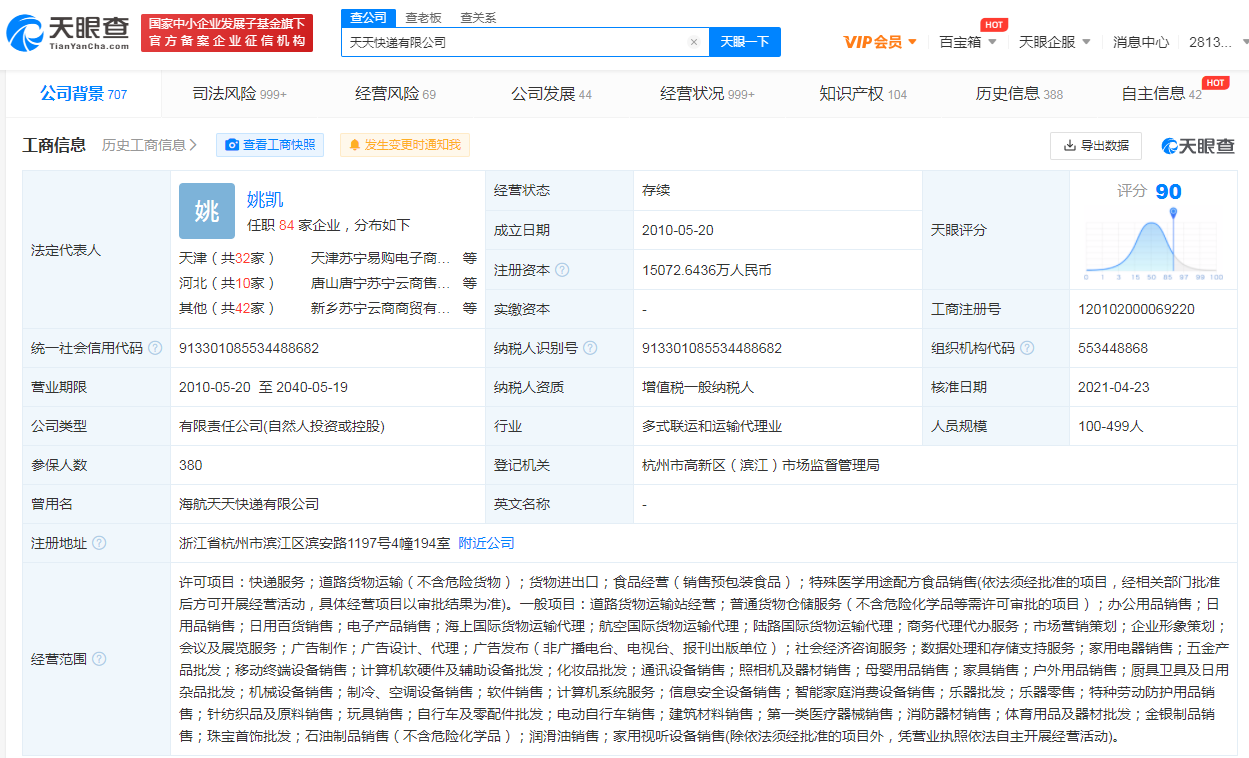Click the help icon beside 注册地址
The image size is (1249, 758).
[x=99, y=543]
